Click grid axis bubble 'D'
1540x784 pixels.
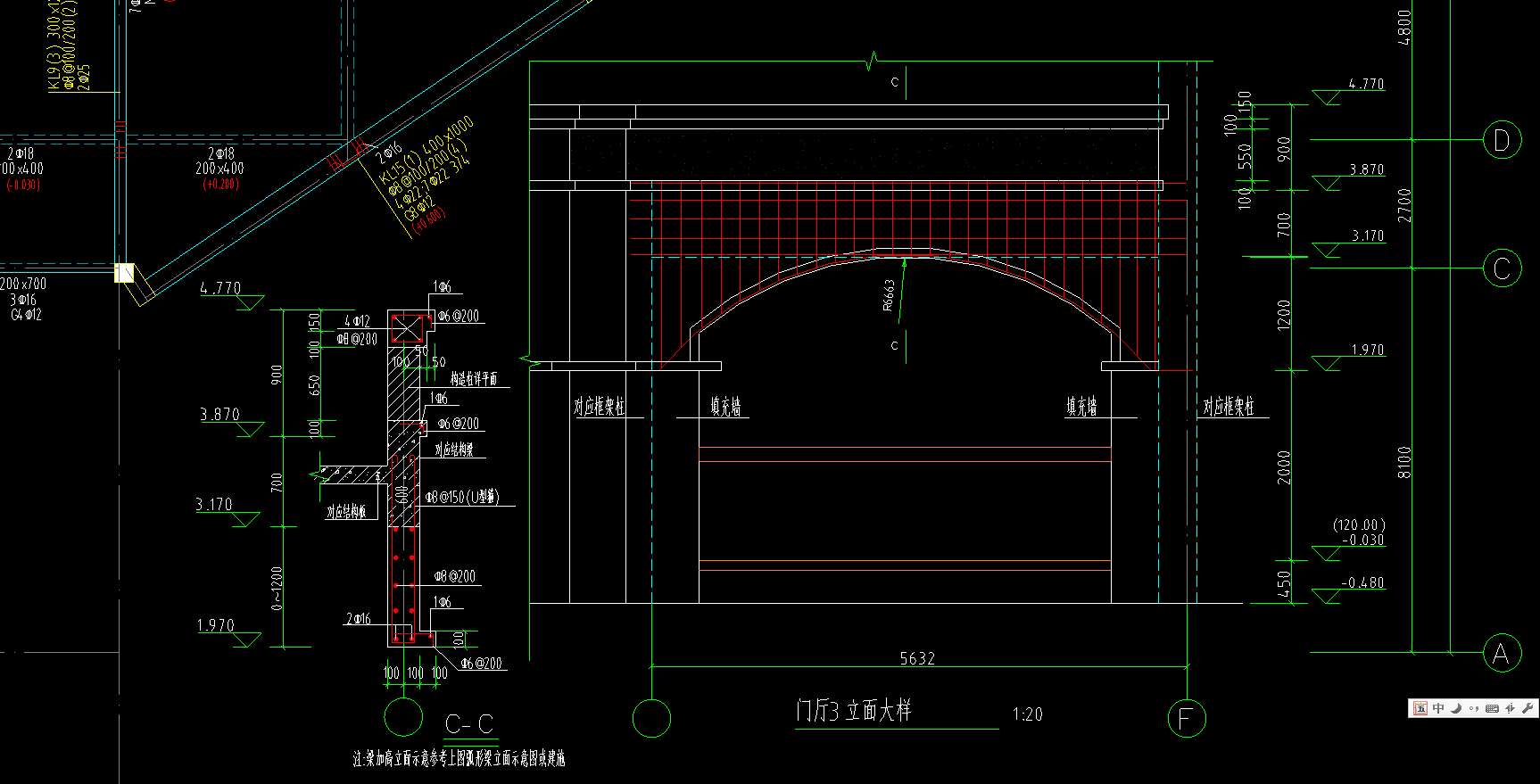point(1502,140)
